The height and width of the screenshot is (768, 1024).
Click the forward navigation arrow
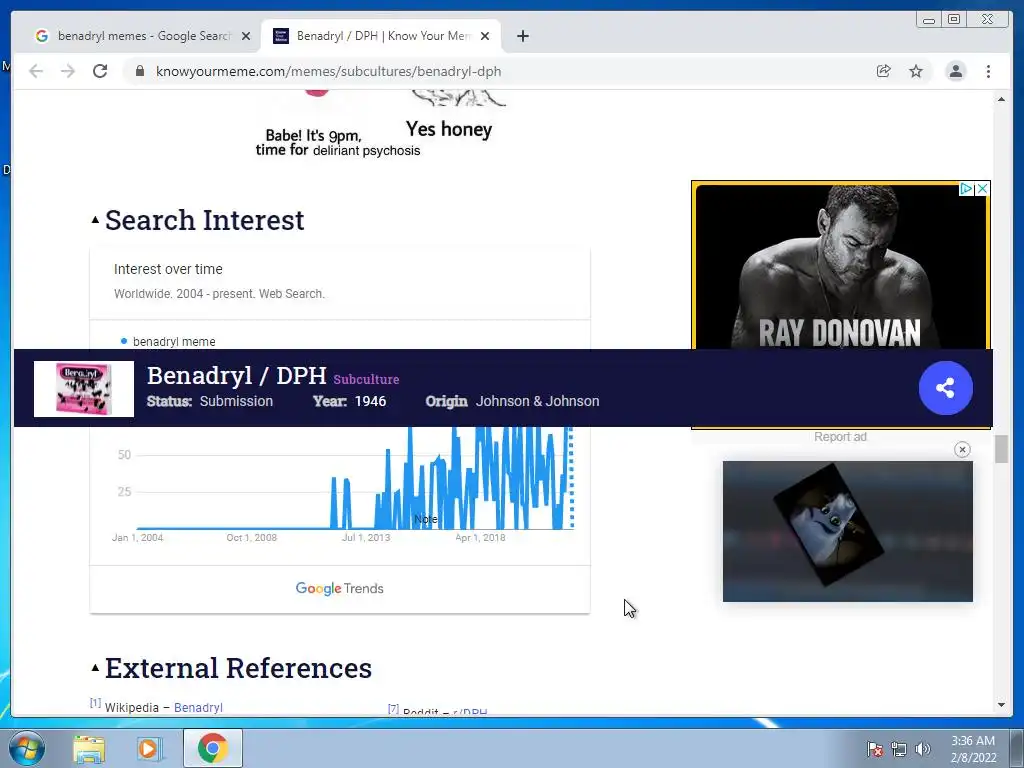click(68, 71)
